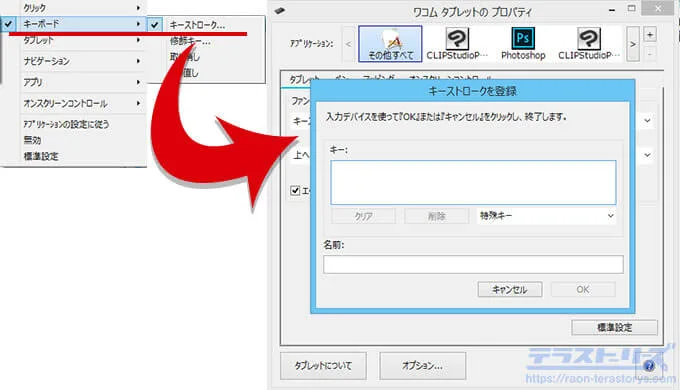Focus the 名前 text field
The image size is (680, 390).
tap(473, 264)
